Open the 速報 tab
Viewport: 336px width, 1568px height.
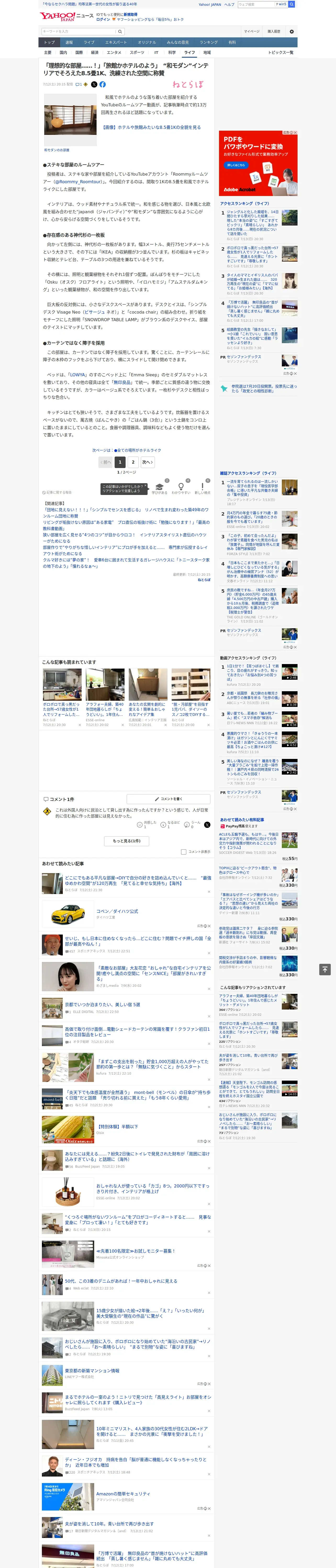point(69,43)
